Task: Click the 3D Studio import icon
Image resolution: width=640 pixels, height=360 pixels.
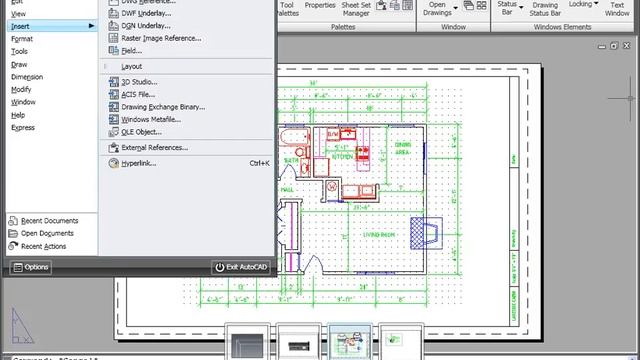Action: 113,82
